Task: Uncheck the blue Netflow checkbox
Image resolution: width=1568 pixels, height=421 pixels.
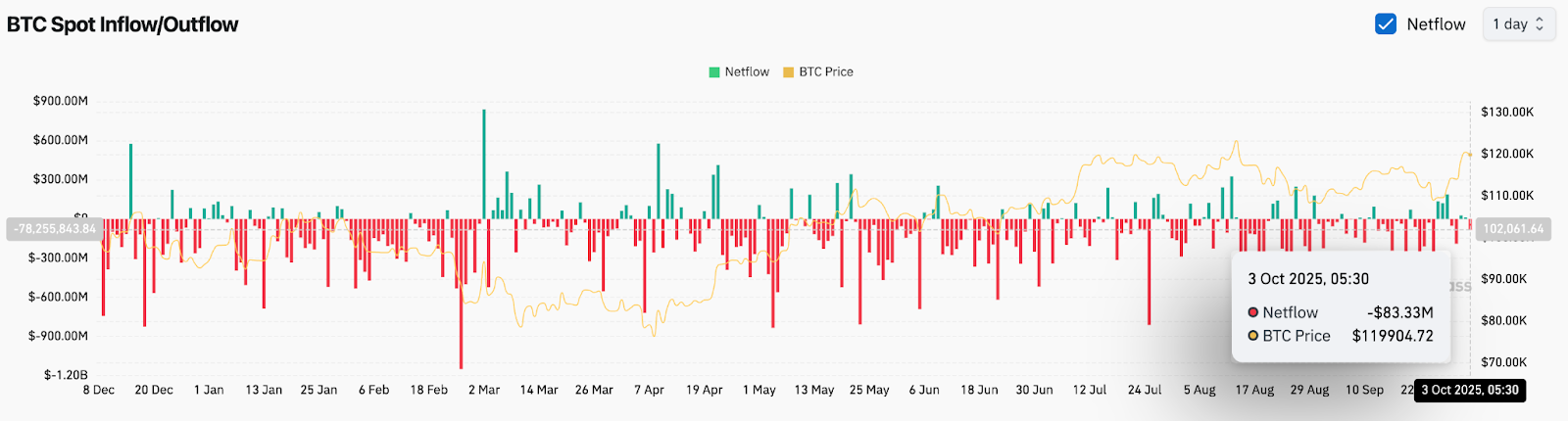Action: coord(1386,24)
